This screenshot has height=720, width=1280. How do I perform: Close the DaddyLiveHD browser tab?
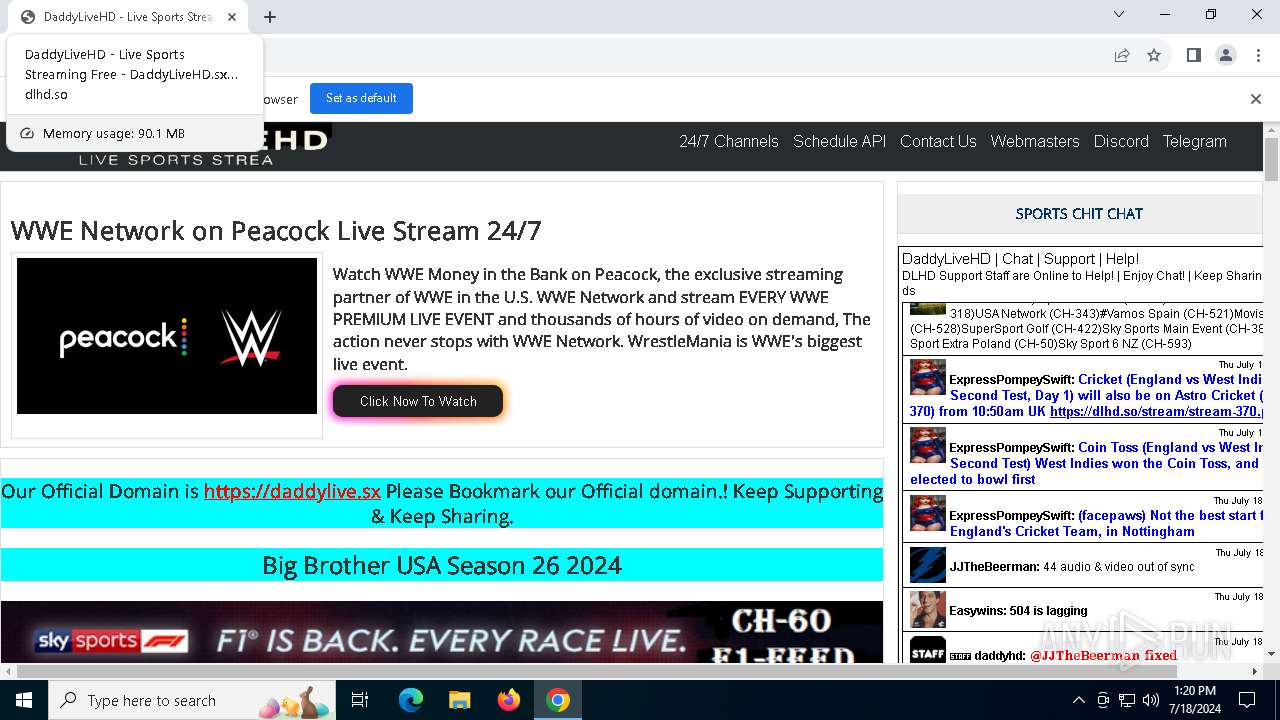pos(232,17)
